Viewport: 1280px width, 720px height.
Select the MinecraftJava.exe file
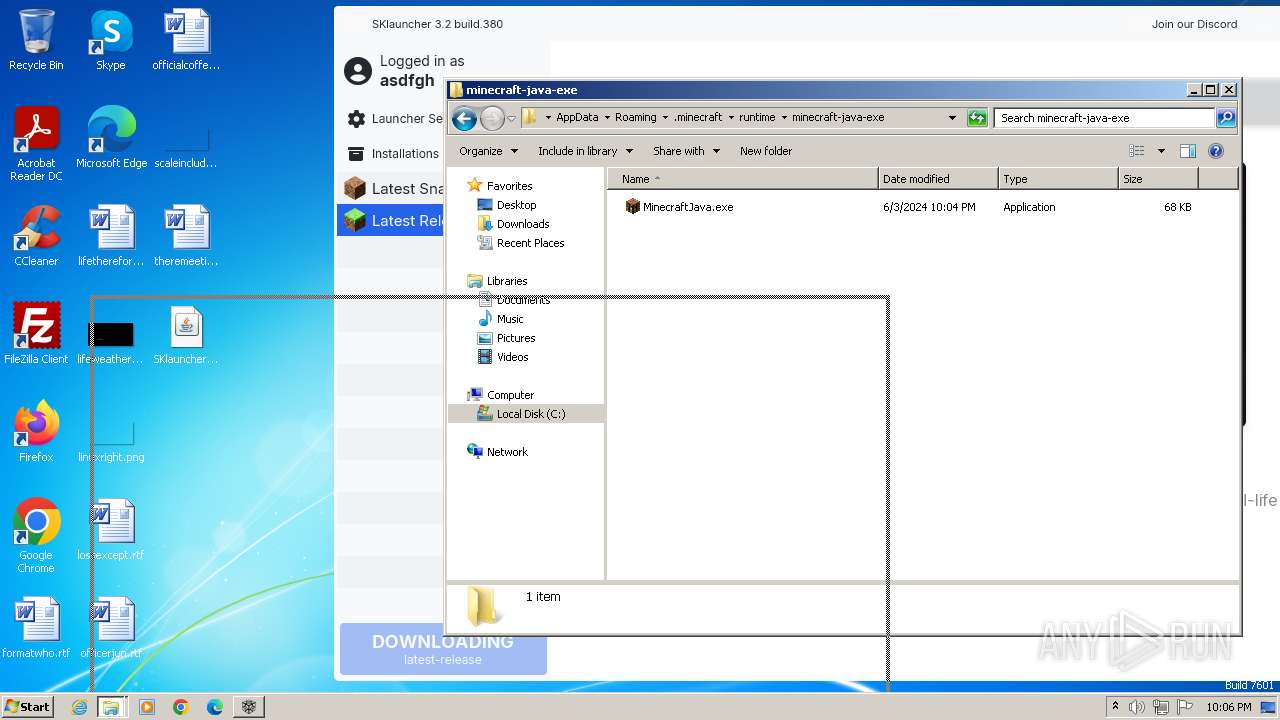tap(679, 207)
